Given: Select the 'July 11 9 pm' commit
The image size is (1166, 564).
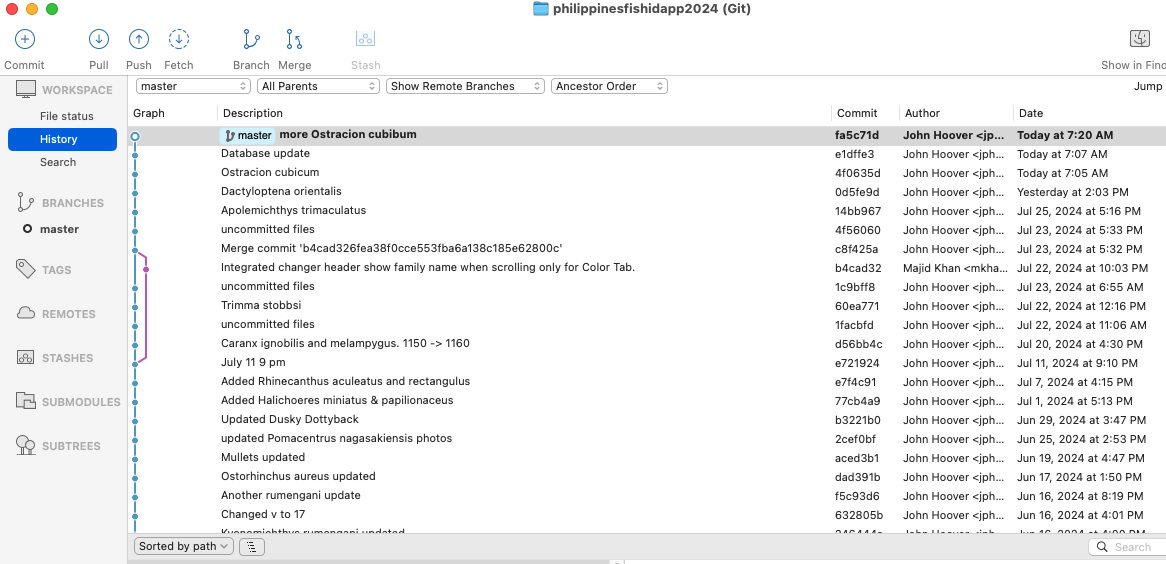Looking at the screenshot, I should point(647,363).
